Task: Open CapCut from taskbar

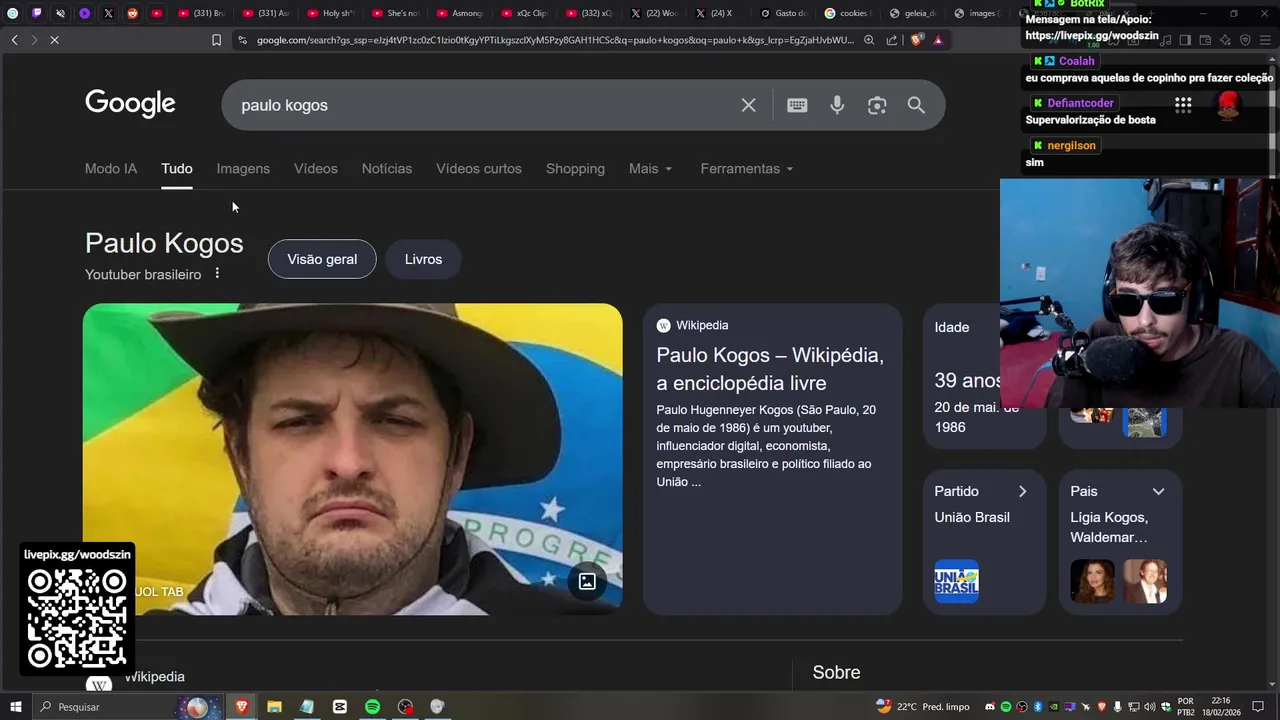Action: tap(340, 707)
